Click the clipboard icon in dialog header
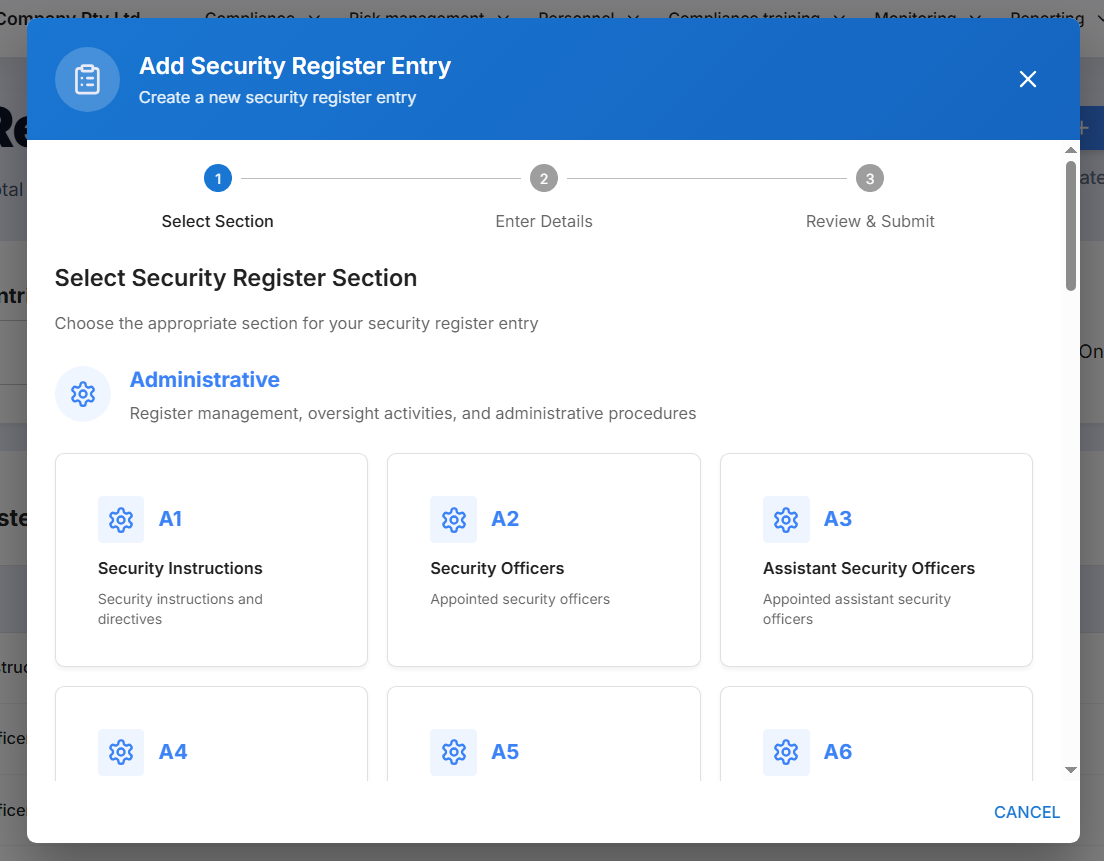The height and width of the screenshot is (861, 1104). [x=87, y=80]
